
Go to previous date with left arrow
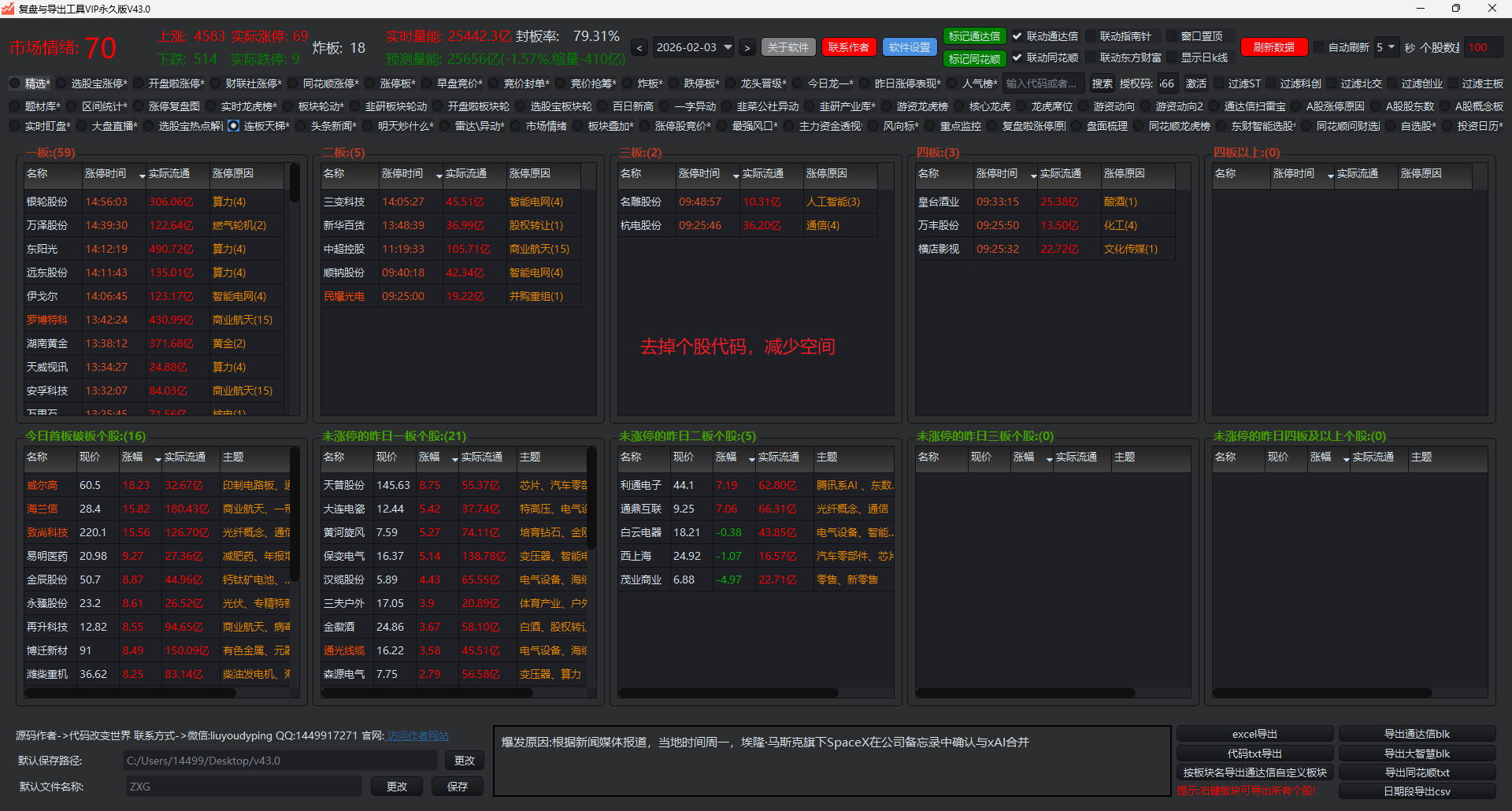pos(639,48)
